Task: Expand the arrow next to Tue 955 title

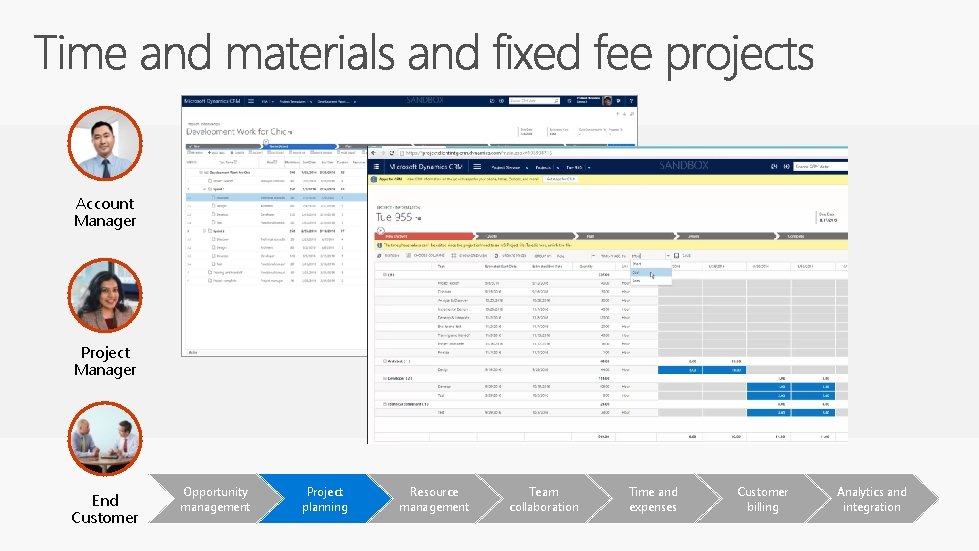Action: coord(419,218)
